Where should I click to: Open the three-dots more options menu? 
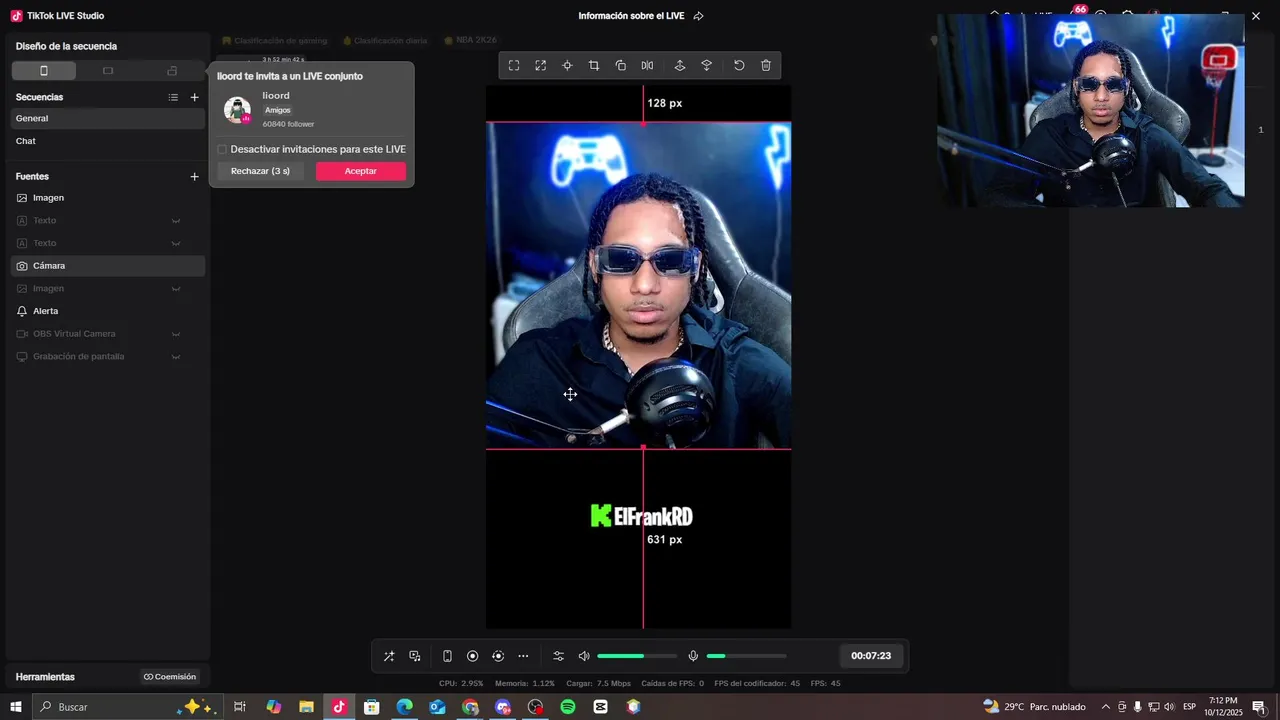click(x=523, y=656)
